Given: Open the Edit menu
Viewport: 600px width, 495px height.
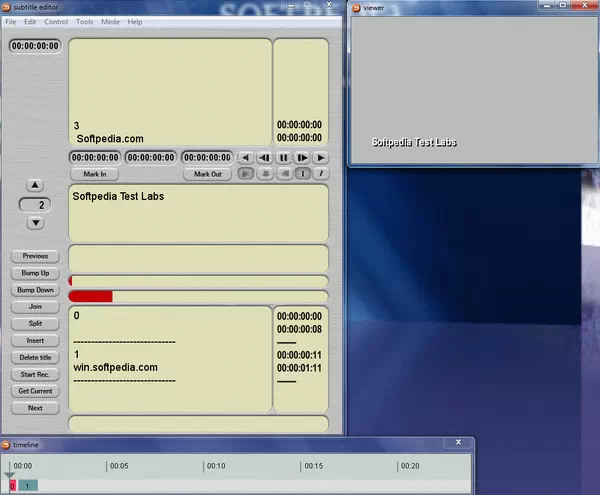Looking at the screenshot, I should (x=30, y=22).
